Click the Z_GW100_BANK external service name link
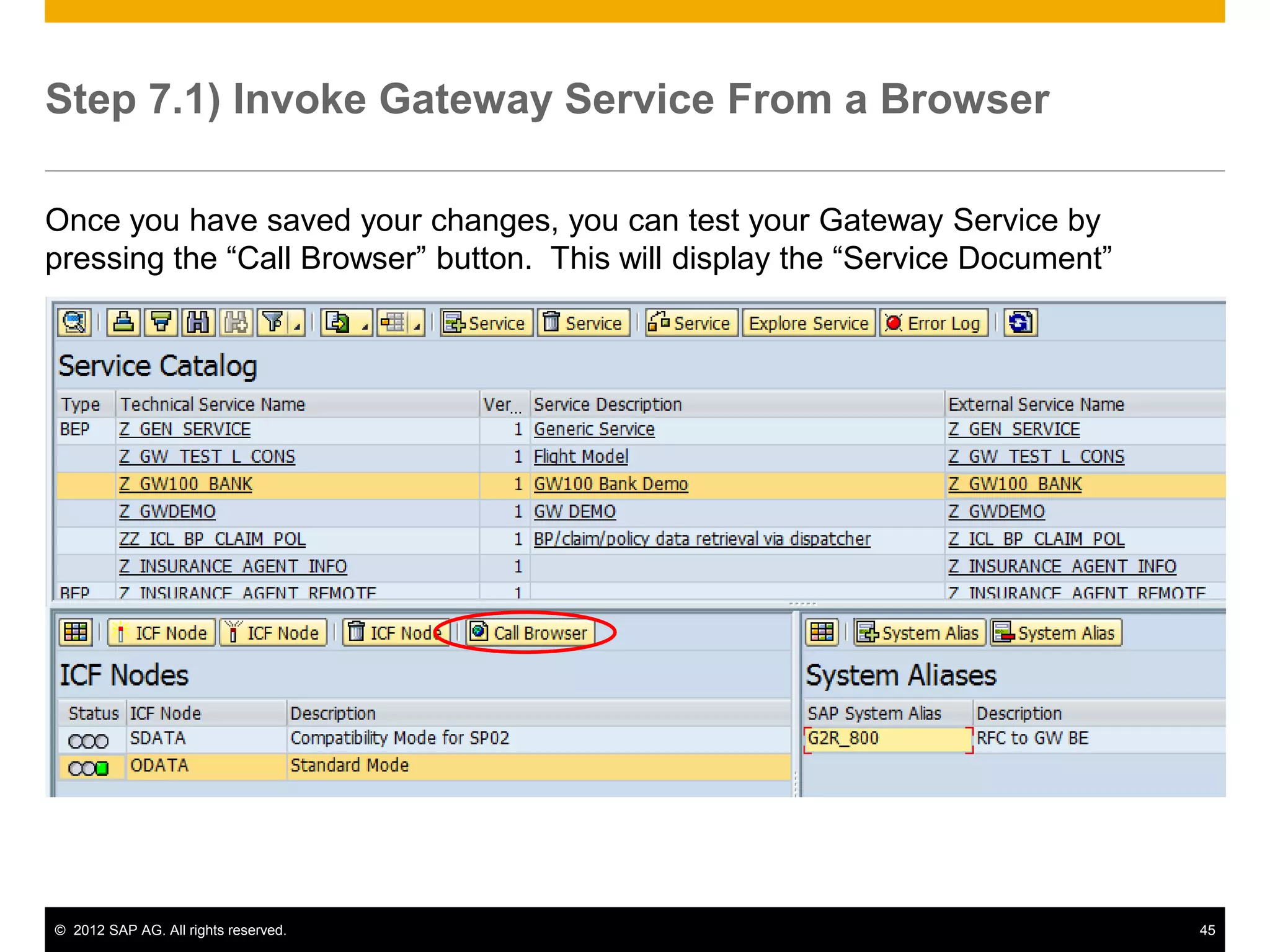The height and width of the screenshot is (952, 1270). 1015,484
